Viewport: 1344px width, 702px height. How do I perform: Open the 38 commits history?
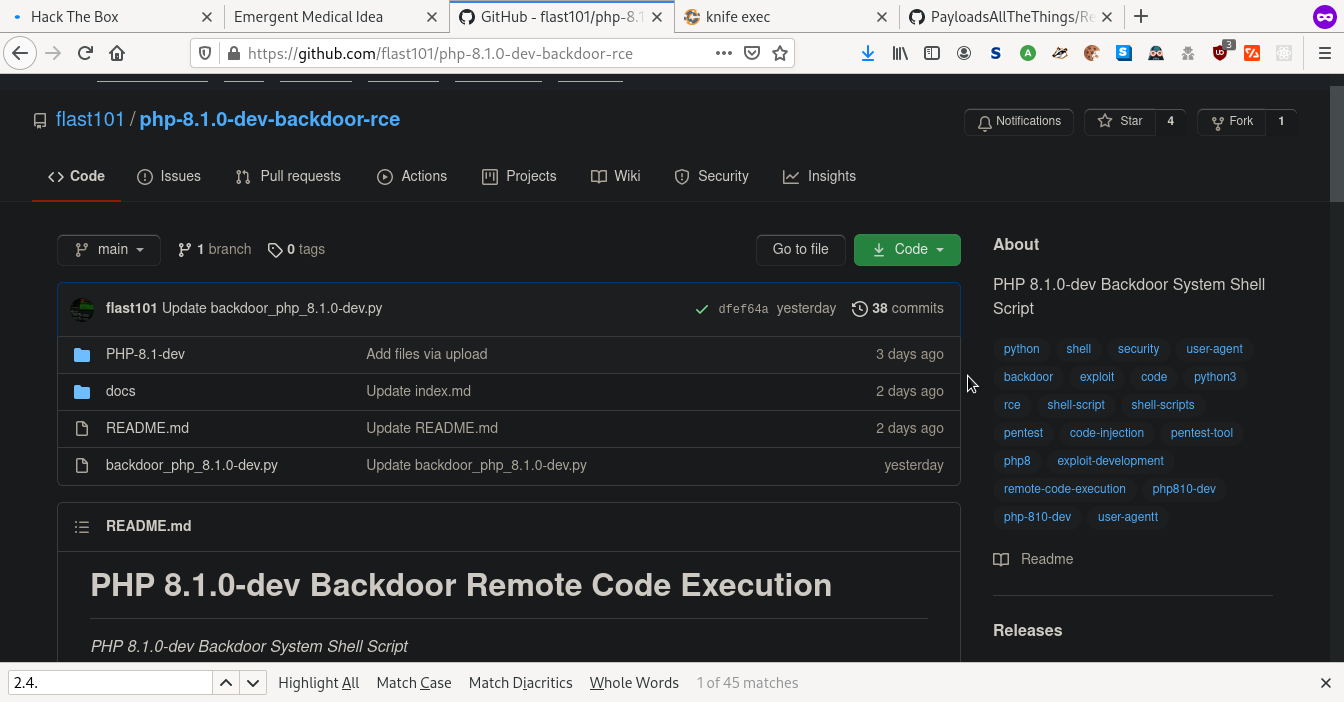click(898, 309)
